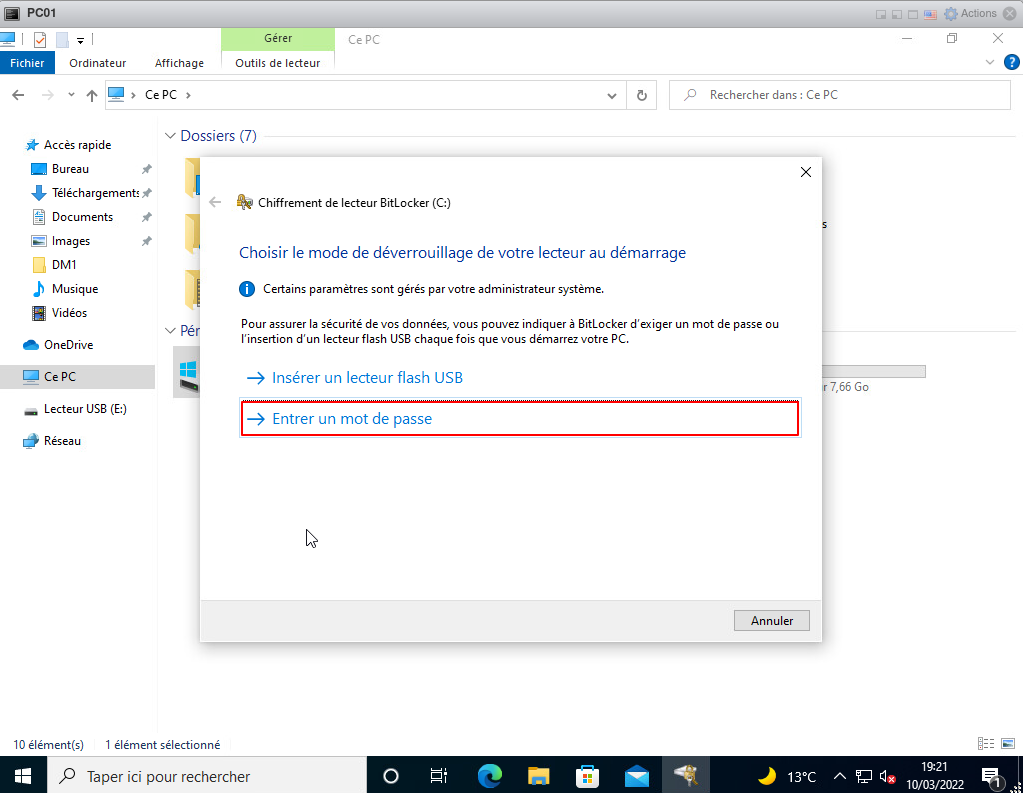Open the recent locations dropdown arrow

coord(71,96)
